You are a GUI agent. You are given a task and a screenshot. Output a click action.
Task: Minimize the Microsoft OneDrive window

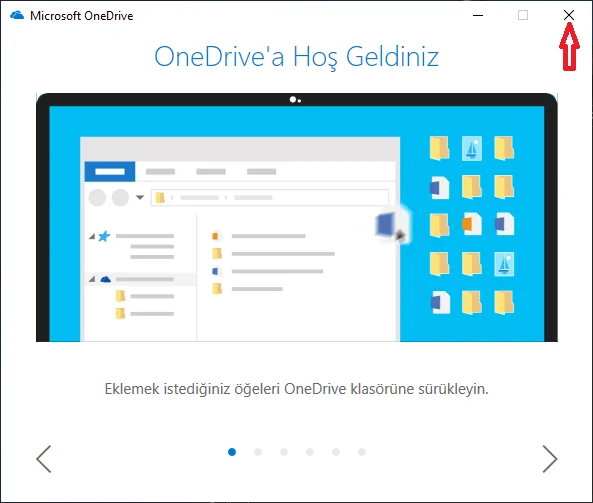pos(478,16)
